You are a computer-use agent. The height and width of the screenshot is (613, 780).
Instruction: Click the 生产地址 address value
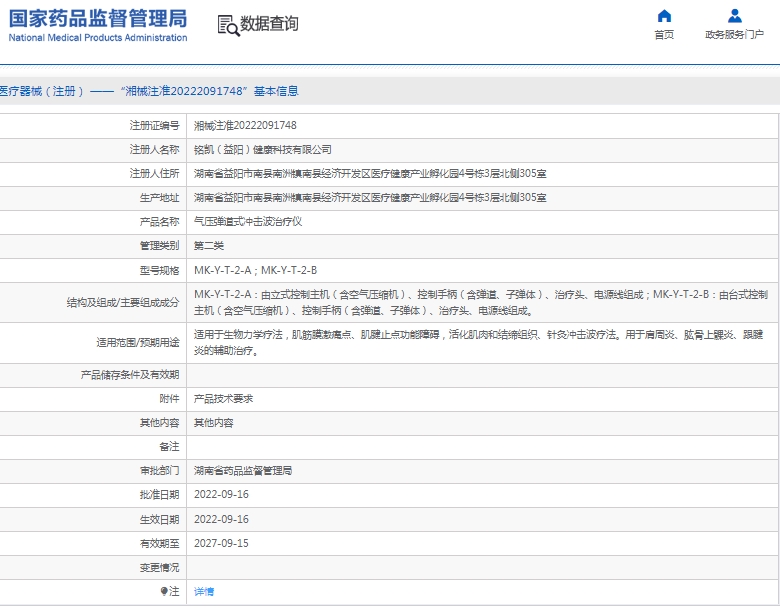pyautogui.click(x=370, y=198)
